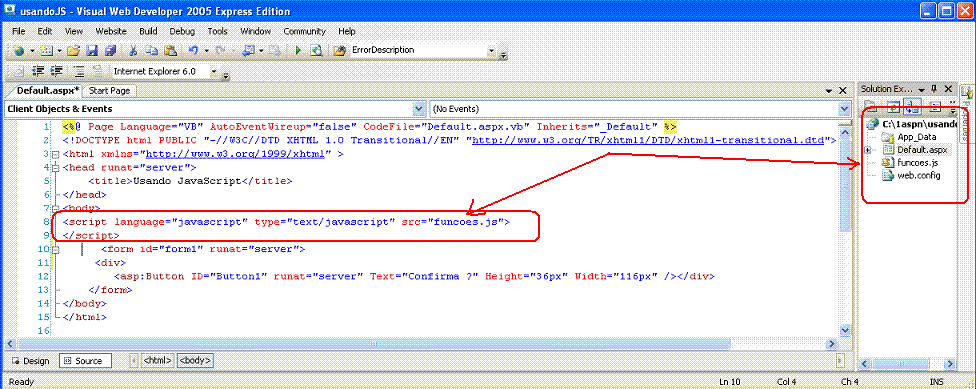Open the View menu
Viewport: 976px width, 389px height.
tap(73, 31)
